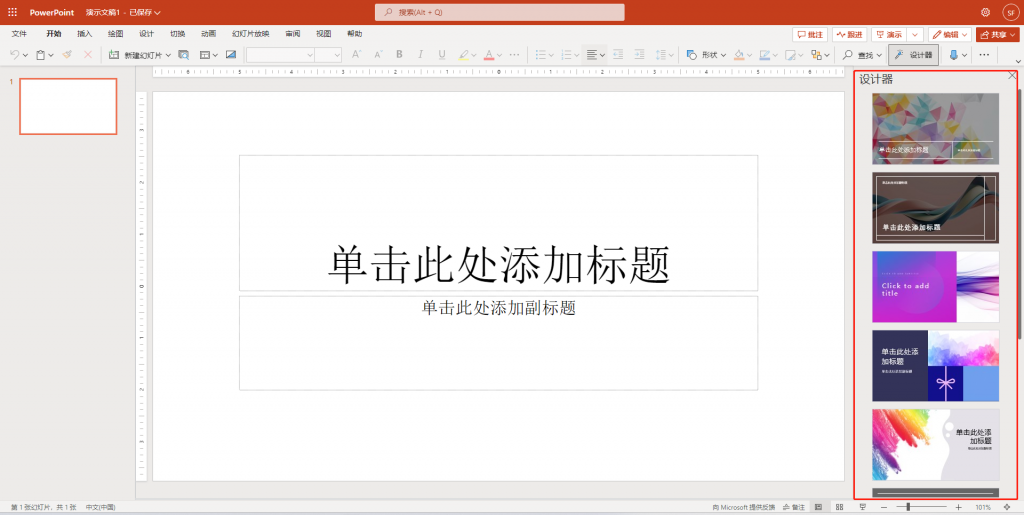Click the Share (共享) button
This screenshot has height=515, width=1024.
pos(997,35)
